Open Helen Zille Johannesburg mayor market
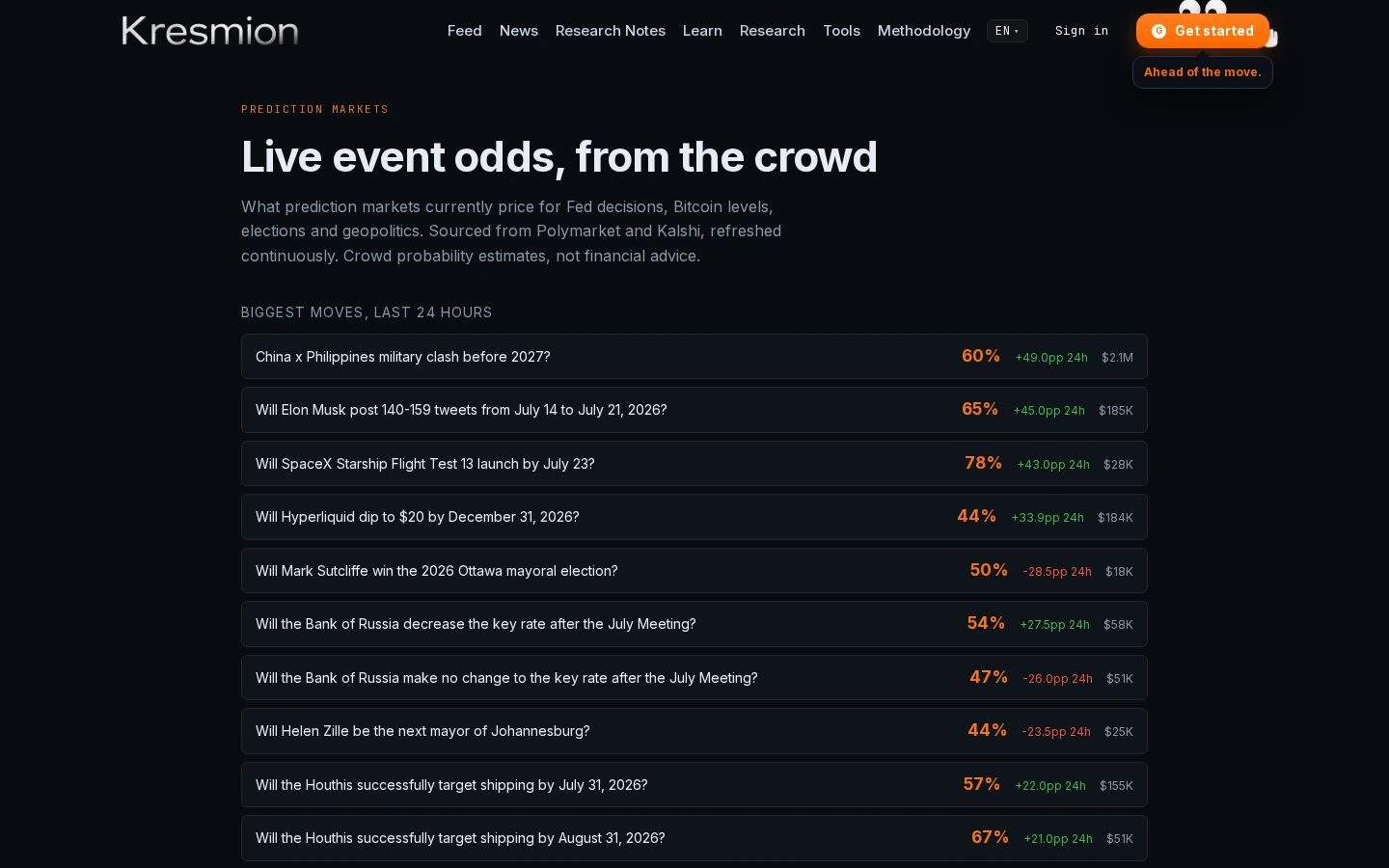This screenshot has width=1389, height=868. tap(694, 731)
